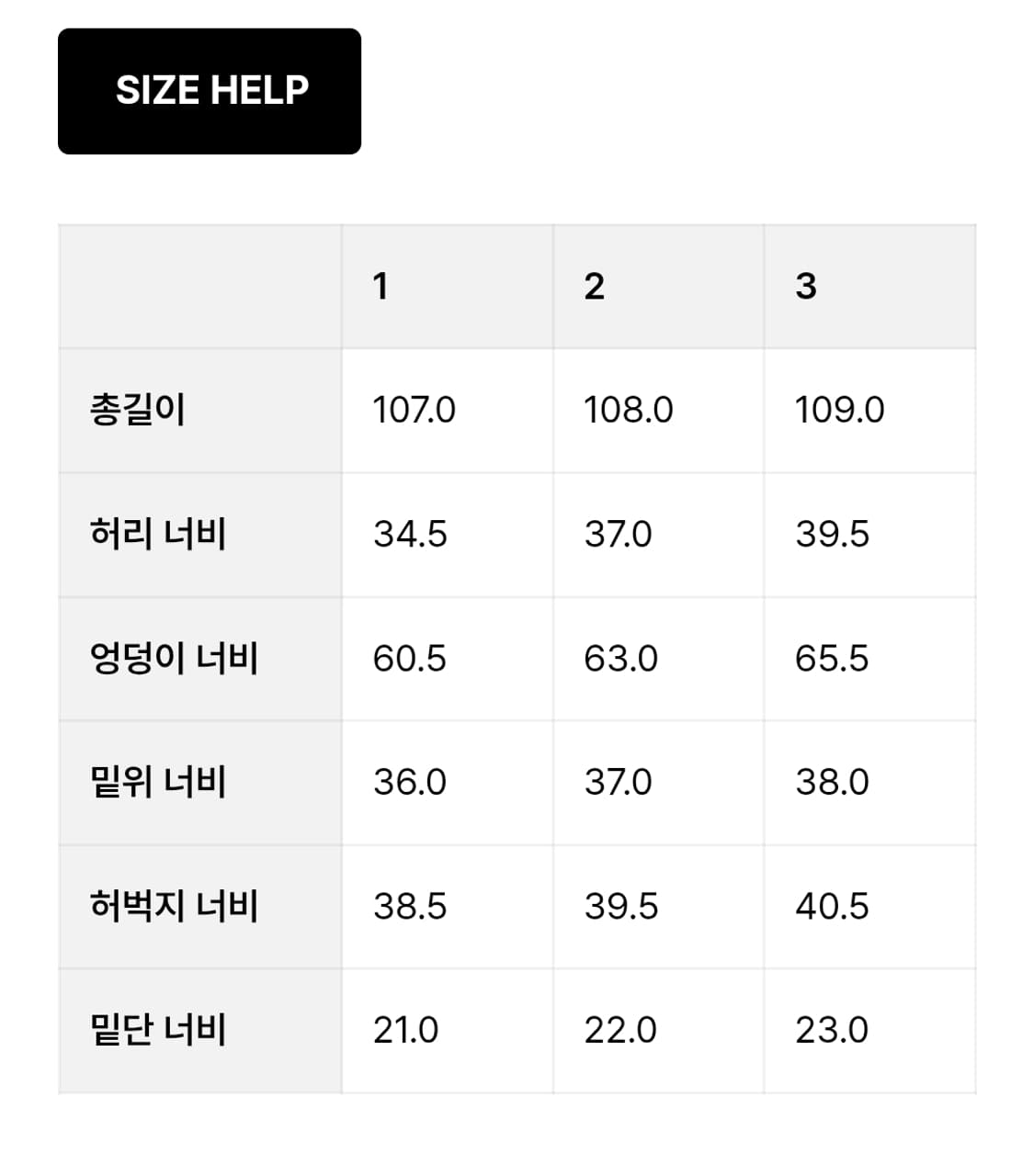1034x1176 pixels.
Task: Click the 23.0 hem width cell
Action: coord(832,1030)
